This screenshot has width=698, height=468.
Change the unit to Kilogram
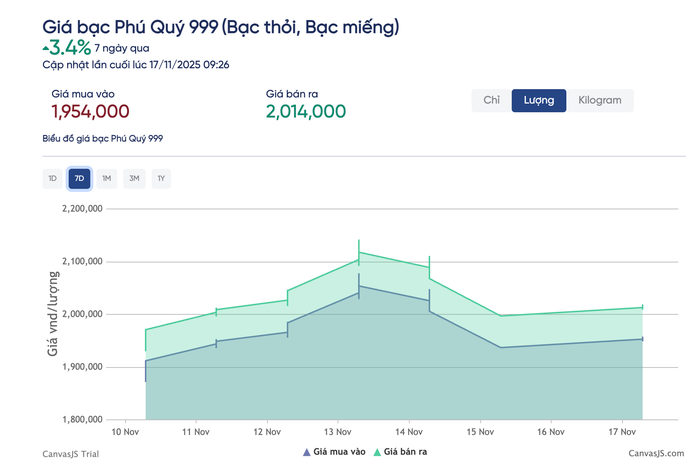pos(600,100)
